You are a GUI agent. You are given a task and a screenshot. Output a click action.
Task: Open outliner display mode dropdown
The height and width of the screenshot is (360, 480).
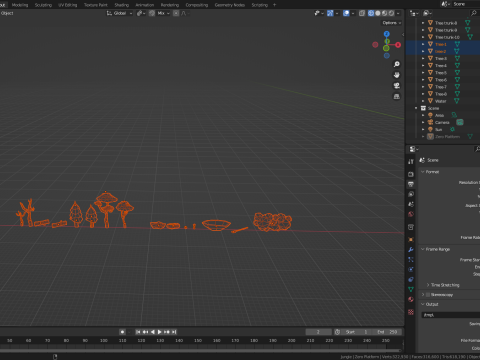428,13
